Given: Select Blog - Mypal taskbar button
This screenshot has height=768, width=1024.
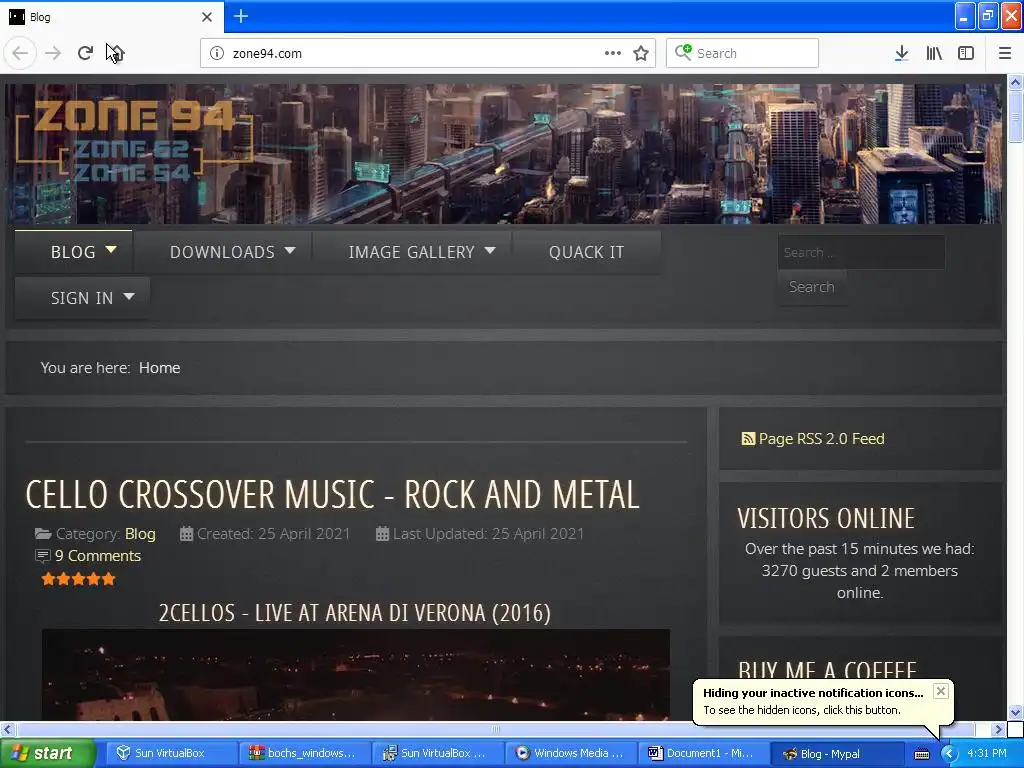Looking at the screenshot, I should (x=836, y=754).
